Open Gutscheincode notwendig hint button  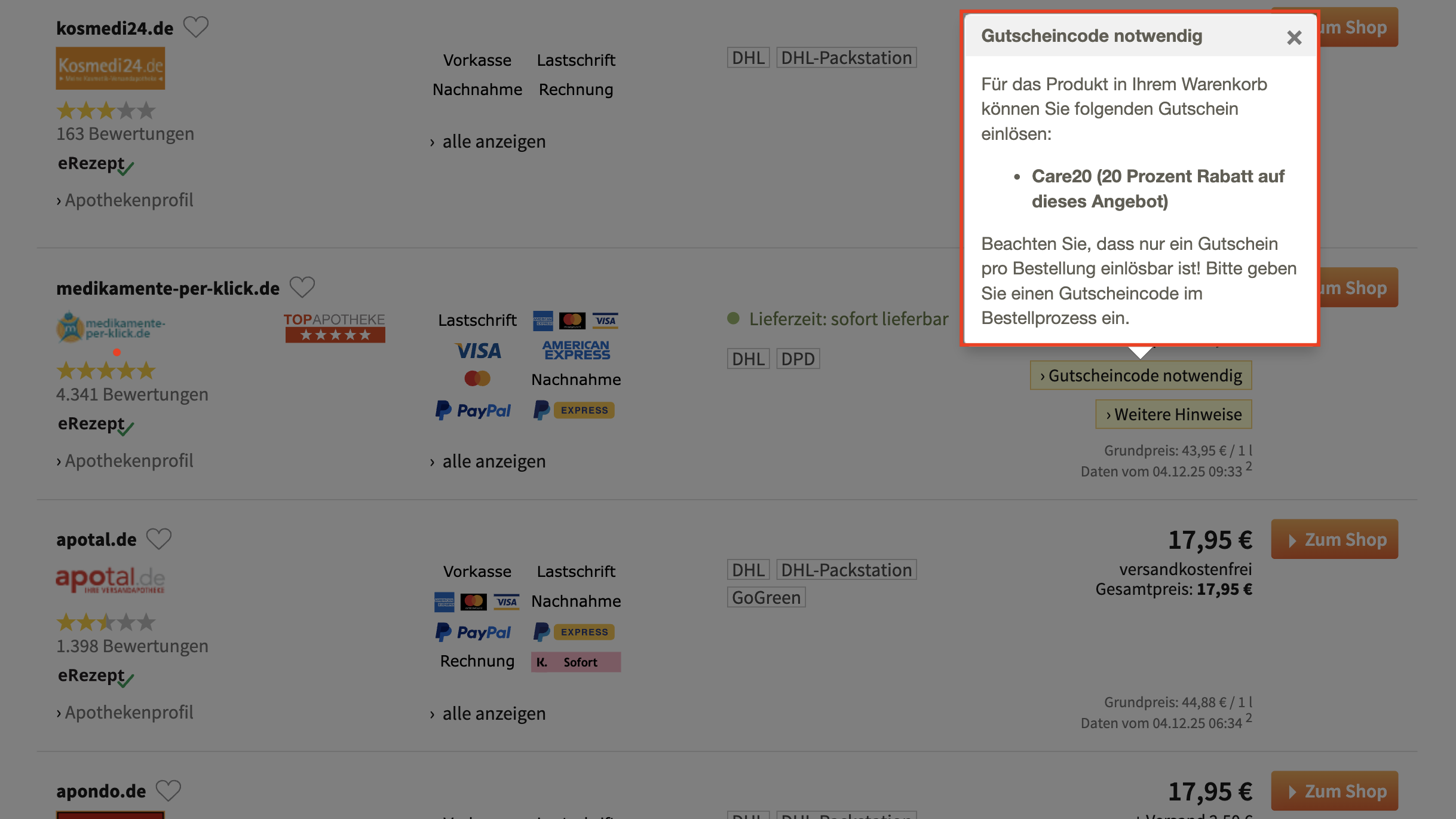(x=1141, y=375)
